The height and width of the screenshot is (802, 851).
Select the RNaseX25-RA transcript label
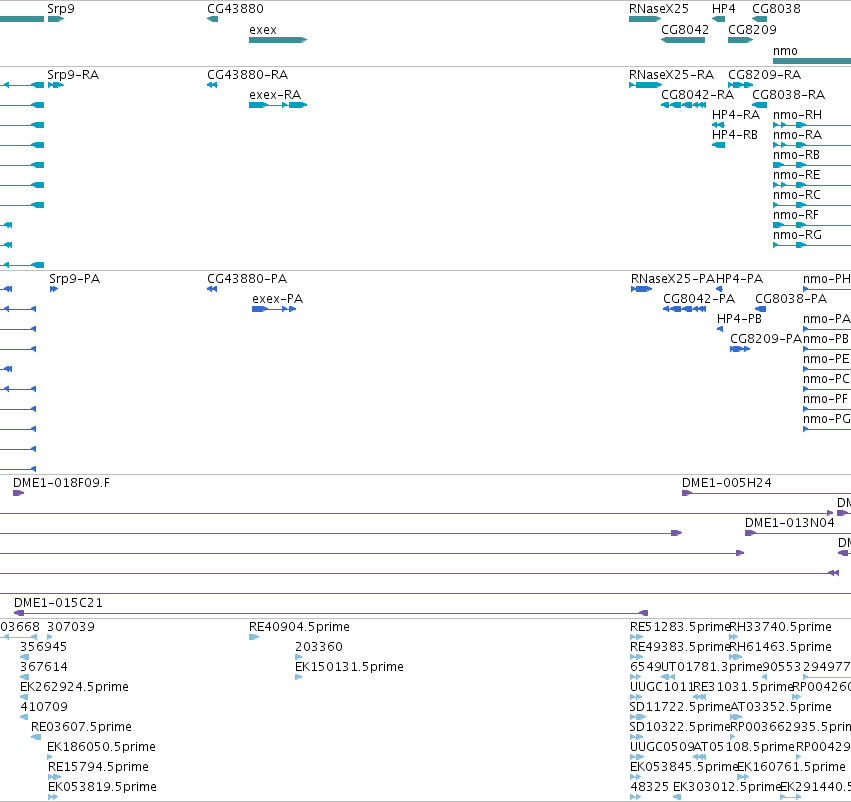click(x=671, y=75)
